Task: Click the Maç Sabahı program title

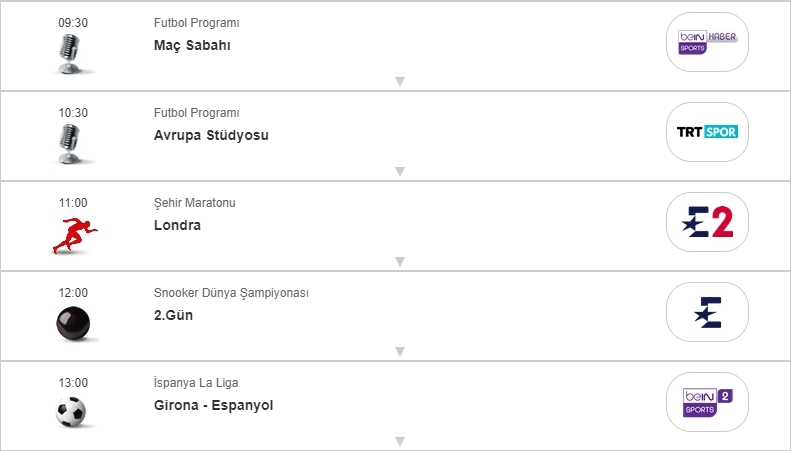Action: (x=192, y=45)
